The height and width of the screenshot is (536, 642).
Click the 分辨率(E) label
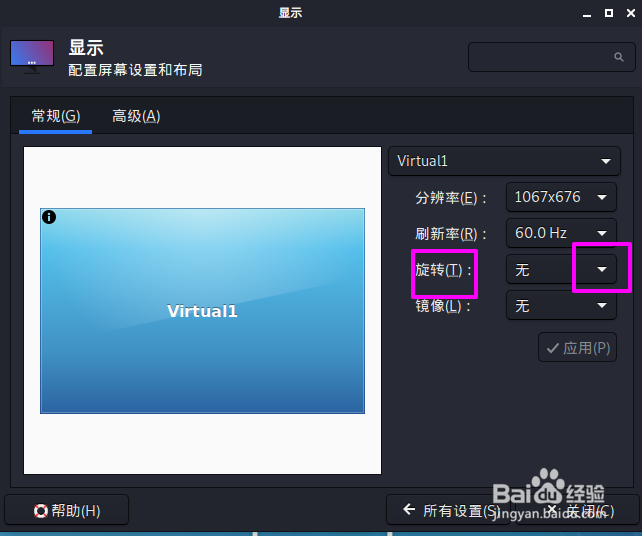coord(451,198)
